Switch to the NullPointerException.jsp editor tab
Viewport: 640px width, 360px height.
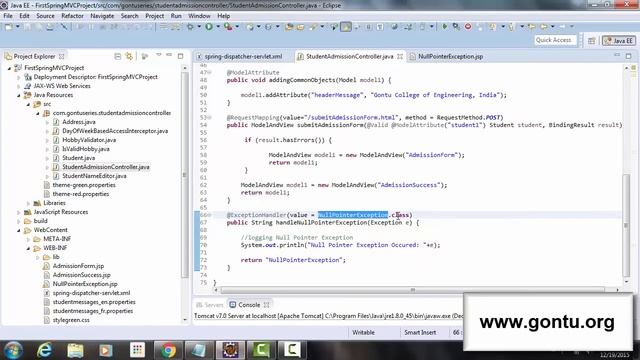[447, 56]
